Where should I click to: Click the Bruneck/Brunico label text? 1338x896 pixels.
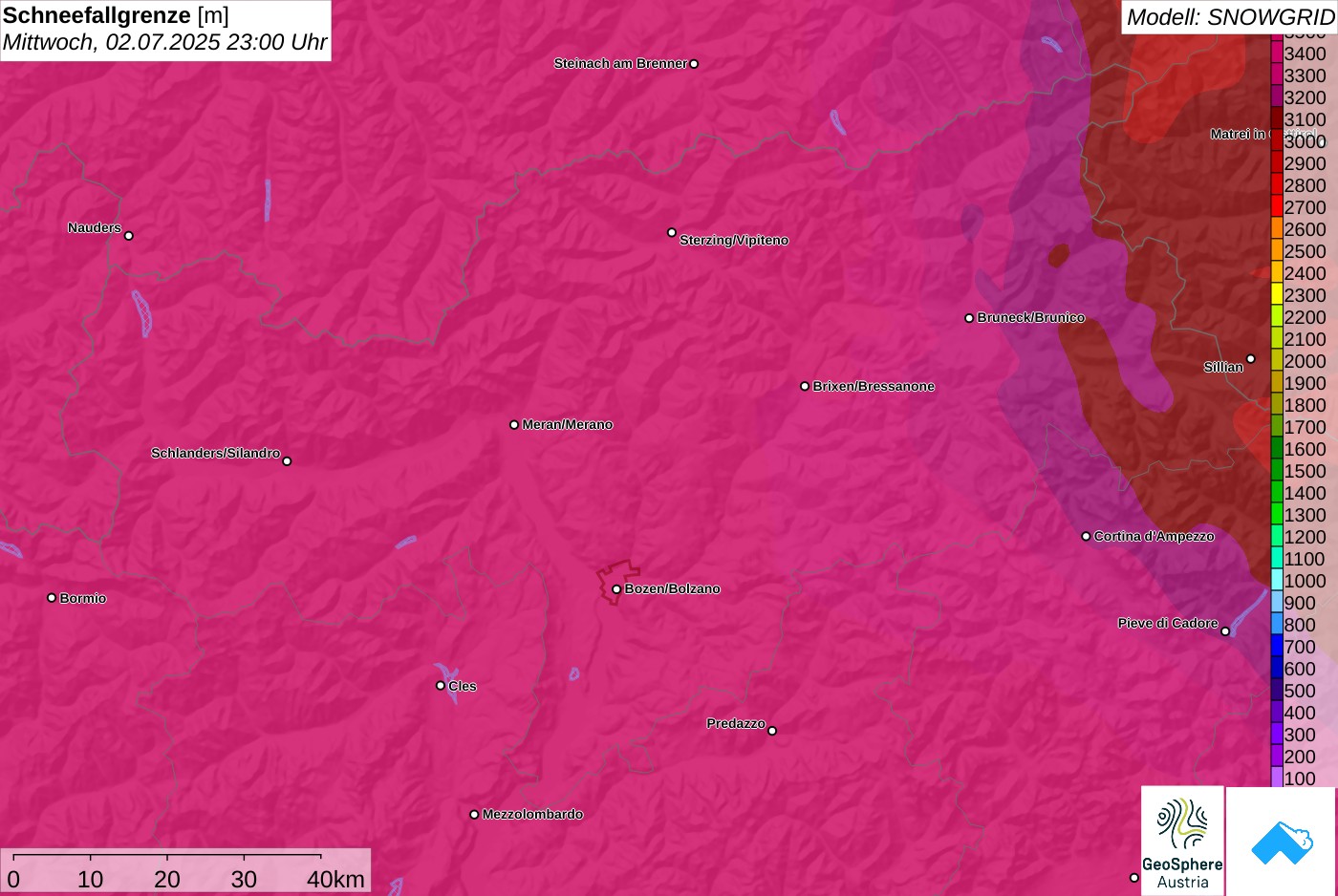(1031, 318)
